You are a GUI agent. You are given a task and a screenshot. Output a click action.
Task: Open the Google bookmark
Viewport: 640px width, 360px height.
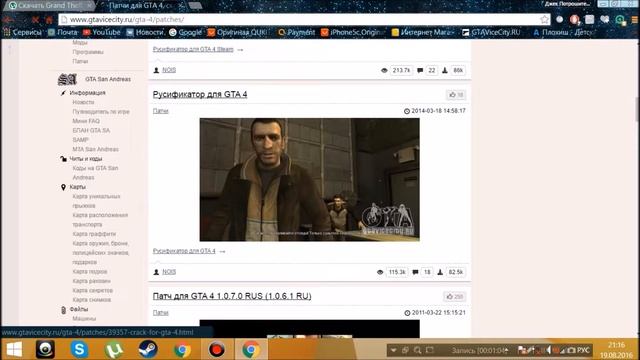click(186, 32)
